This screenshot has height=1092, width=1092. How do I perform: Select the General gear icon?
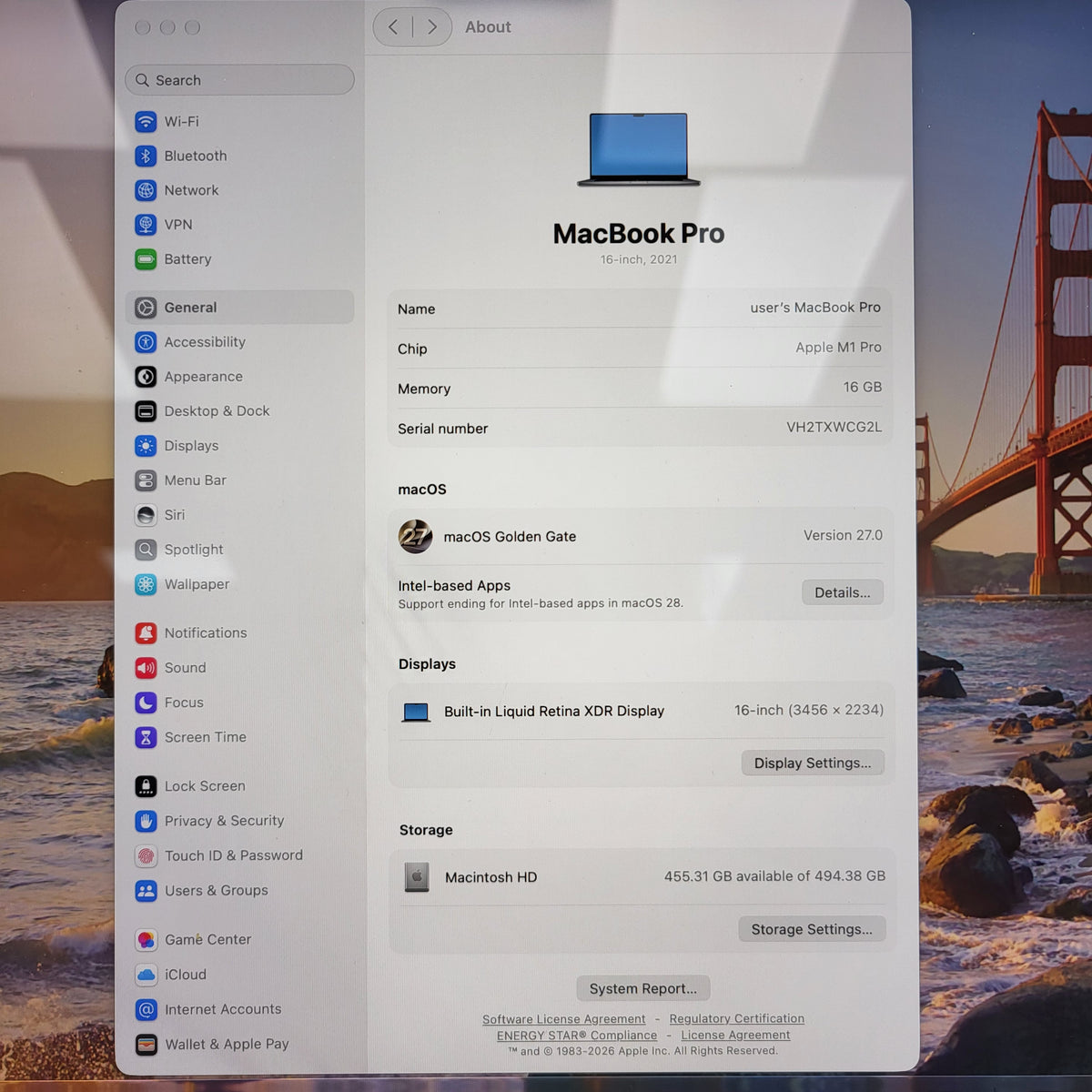click(146, 308)
